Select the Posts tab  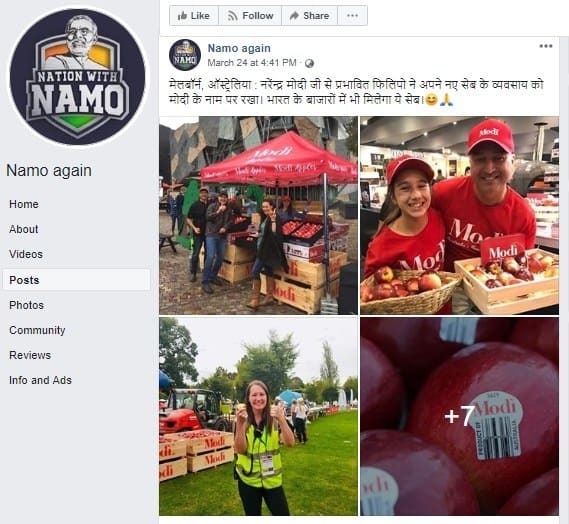(x=76, y=280)
